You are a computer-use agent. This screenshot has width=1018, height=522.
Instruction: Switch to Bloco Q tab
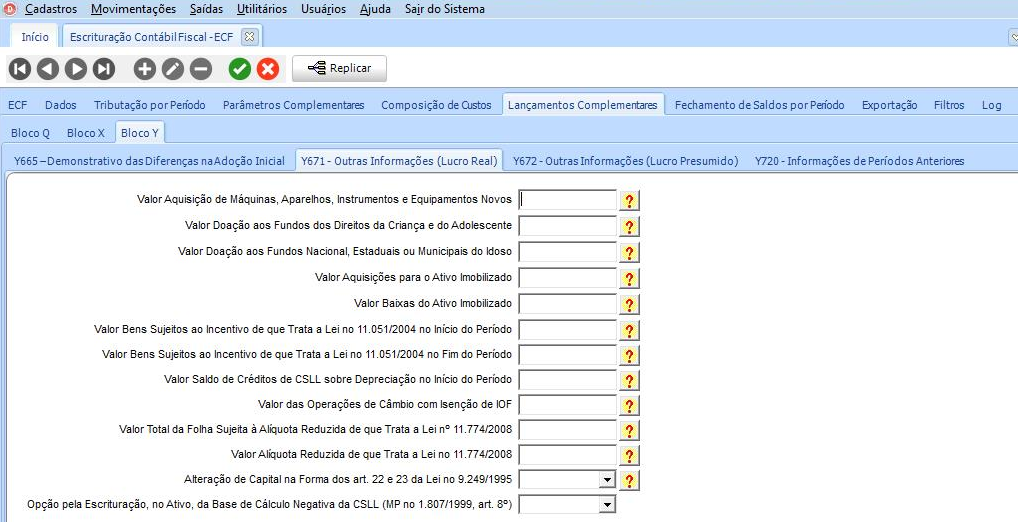[x=31, y=132]
